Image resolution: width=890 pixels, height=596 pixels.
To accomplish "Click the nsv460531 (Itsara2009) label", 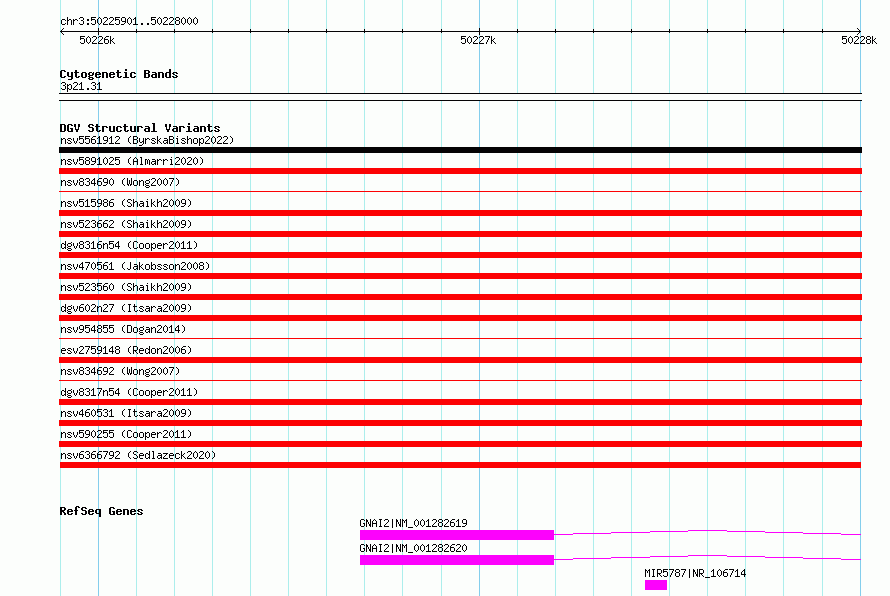I will 126,413.
